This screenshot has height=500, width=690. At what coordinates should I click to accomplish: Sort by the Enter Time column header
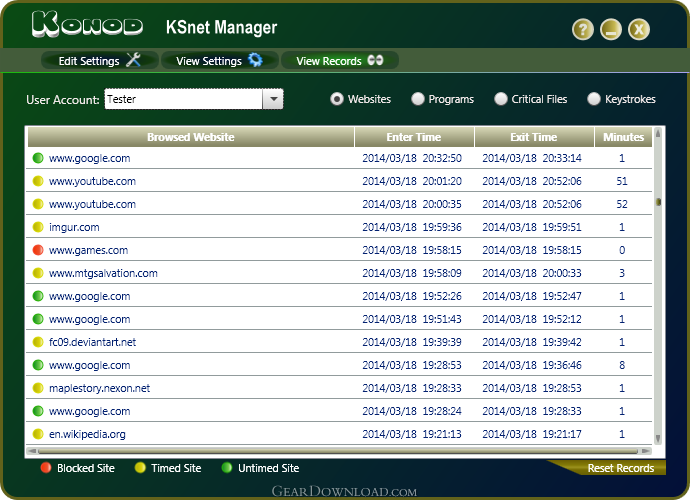tap(414, 137)
